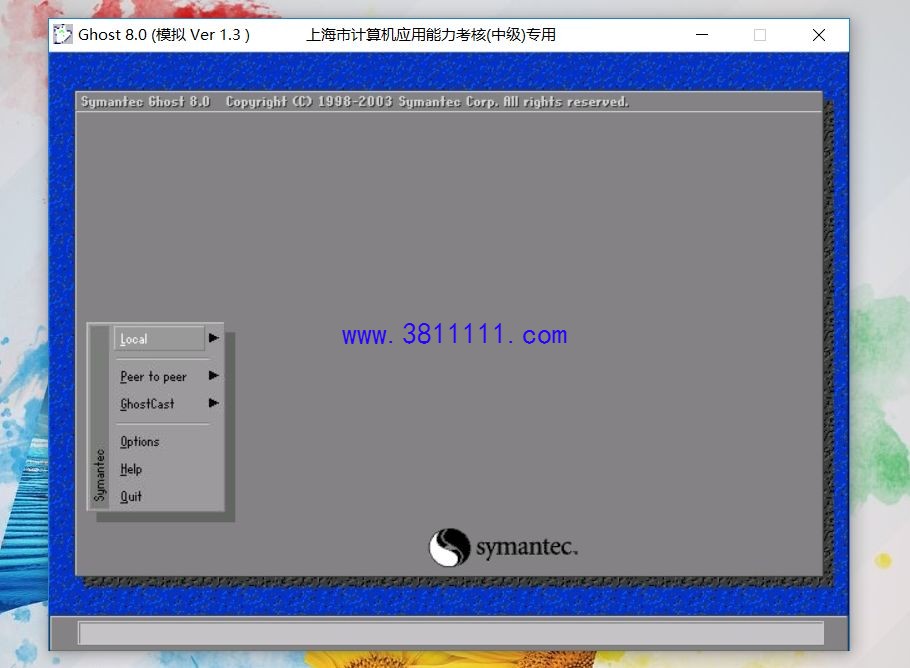The height and width of the screenshot is (668, 910).
Task: Open the Local menu item
Action: (x=160, y=338)
